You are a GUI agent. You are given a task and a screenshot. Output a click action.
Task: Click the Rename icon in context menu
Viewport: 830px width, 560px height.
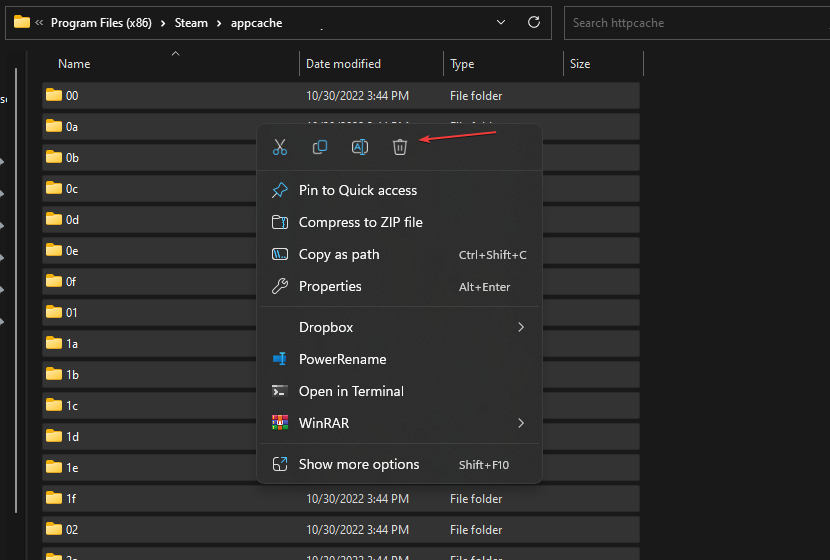pos(360,147)
